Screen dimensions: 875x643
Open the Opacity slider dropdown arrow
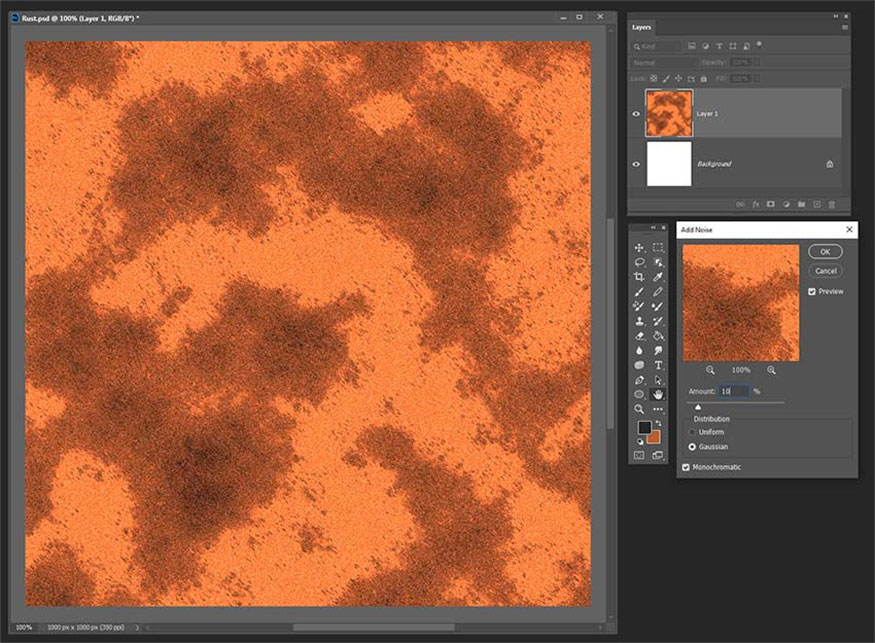point(757,63)
